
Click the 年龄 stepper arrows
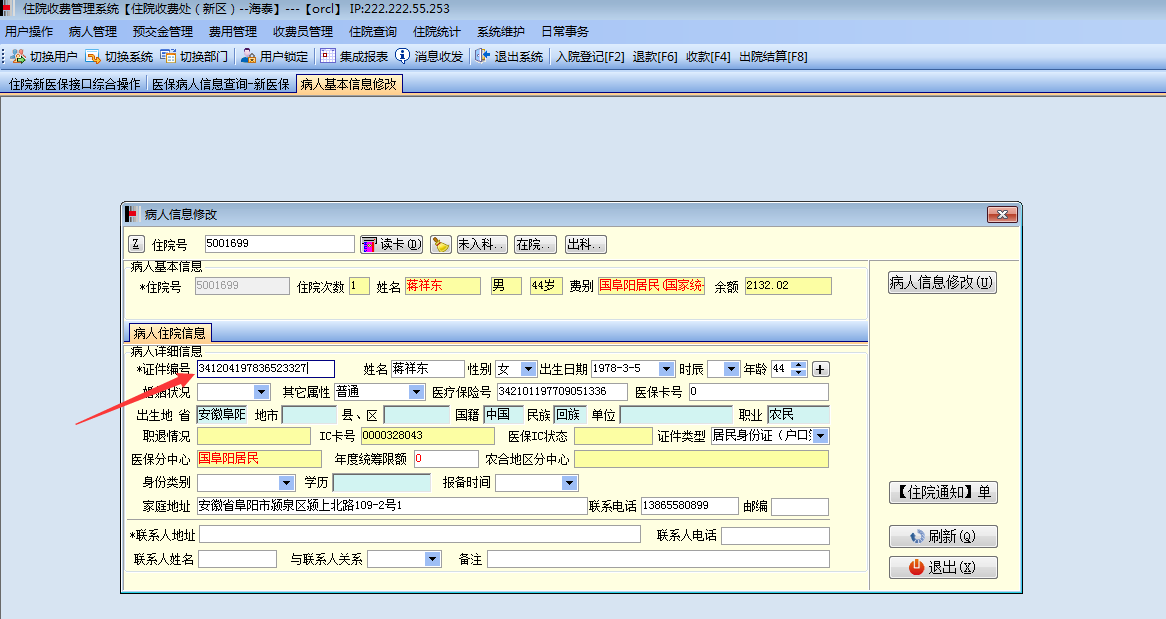pos(799,369)
